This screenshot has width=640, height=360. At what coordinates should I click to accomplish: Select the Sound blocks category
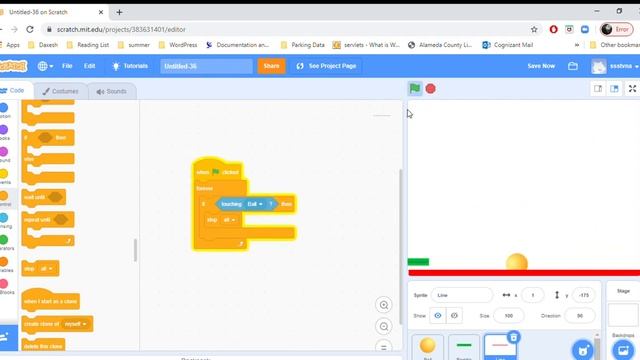pos(5,155)
